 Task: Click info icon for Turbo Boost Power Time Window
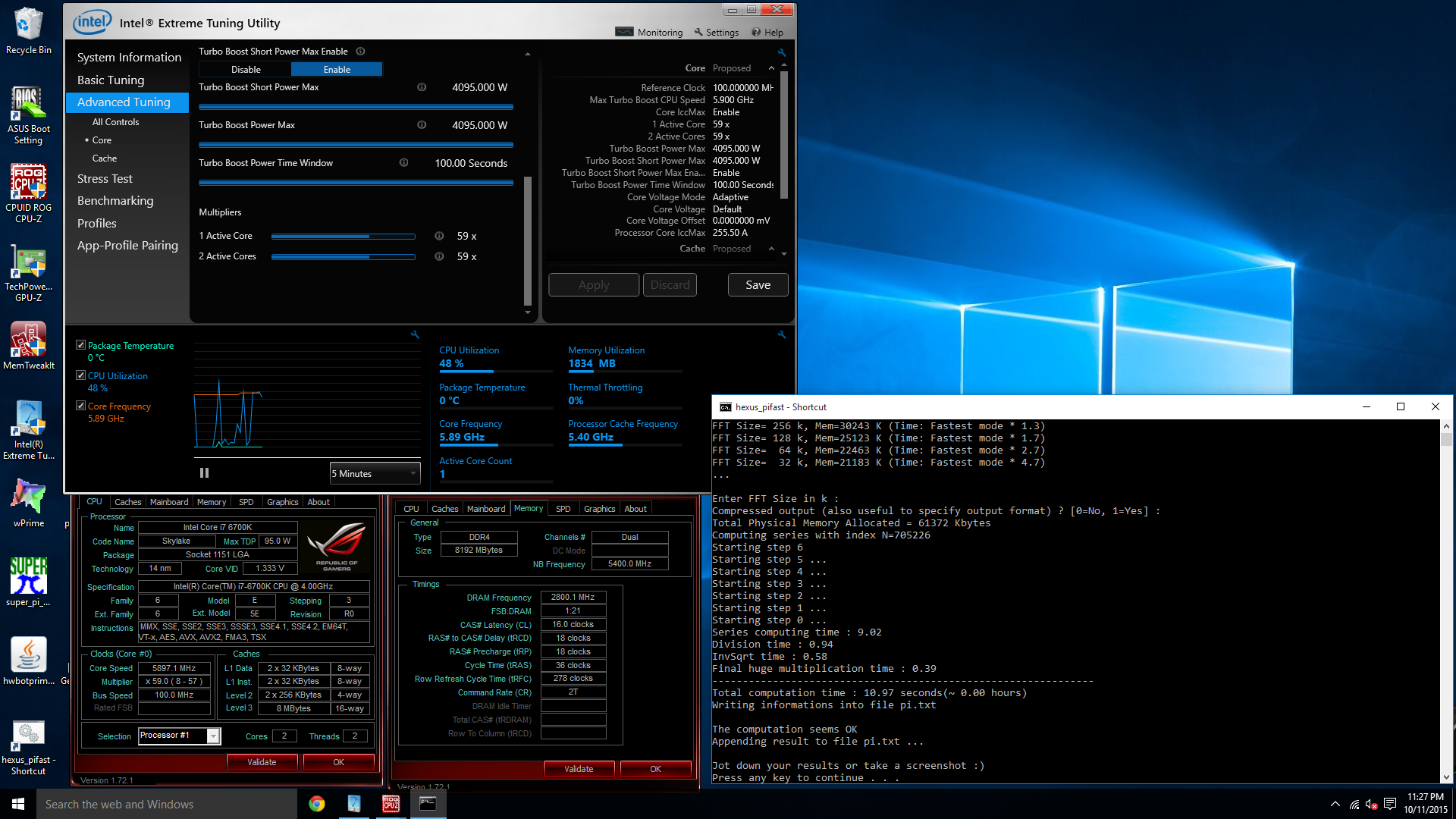pyautogui.click(x=404, y=163)
